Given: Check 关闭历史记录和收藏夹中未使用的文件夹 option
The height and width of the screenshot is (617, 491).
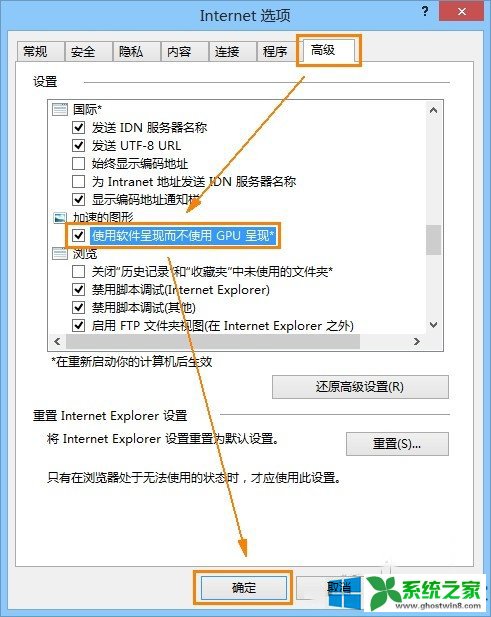Looking at the screenshot, I should (x=79, y=272).
